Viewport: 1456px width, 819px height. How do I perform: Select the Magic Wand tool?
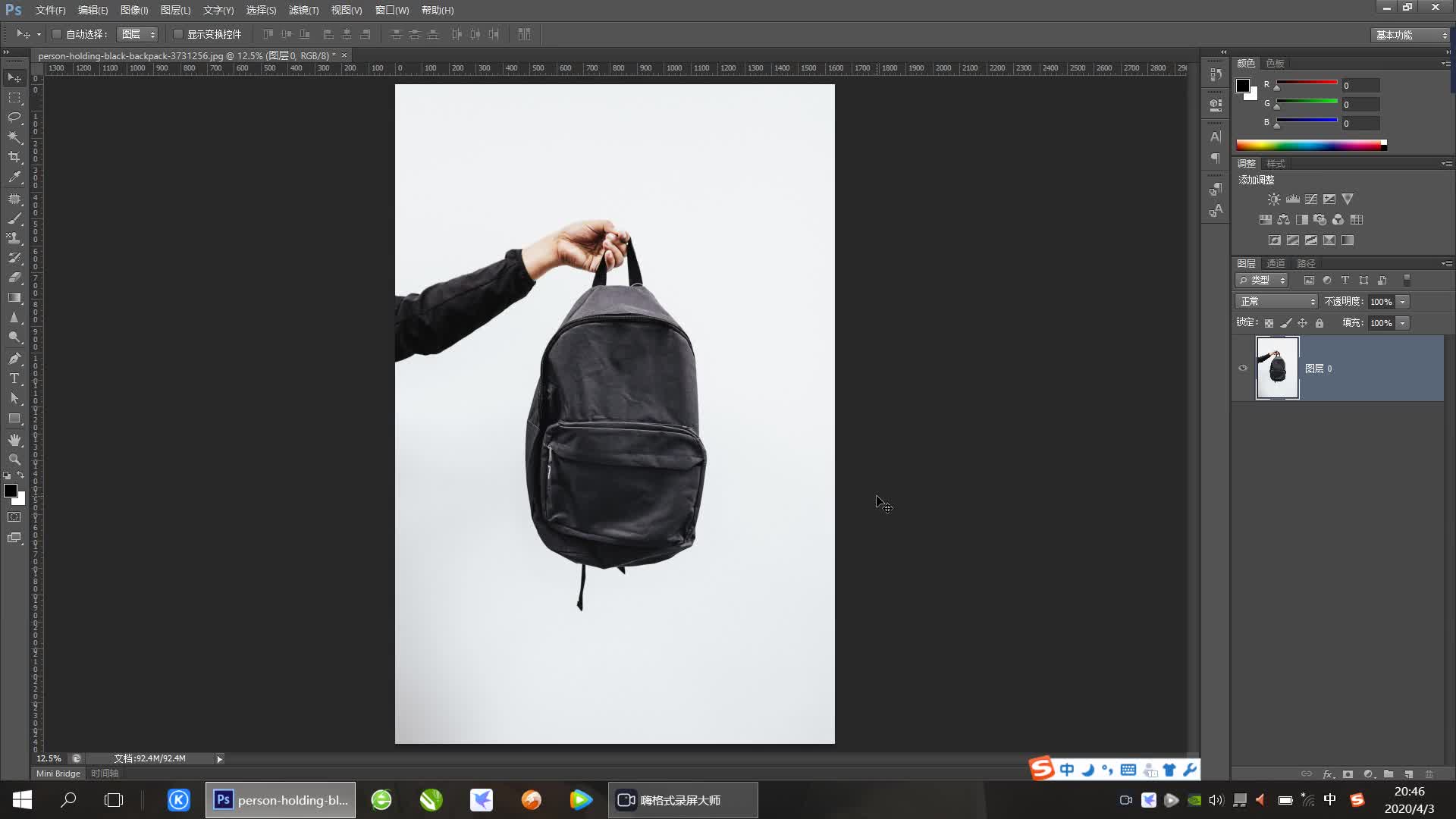(x=14, y=137)
